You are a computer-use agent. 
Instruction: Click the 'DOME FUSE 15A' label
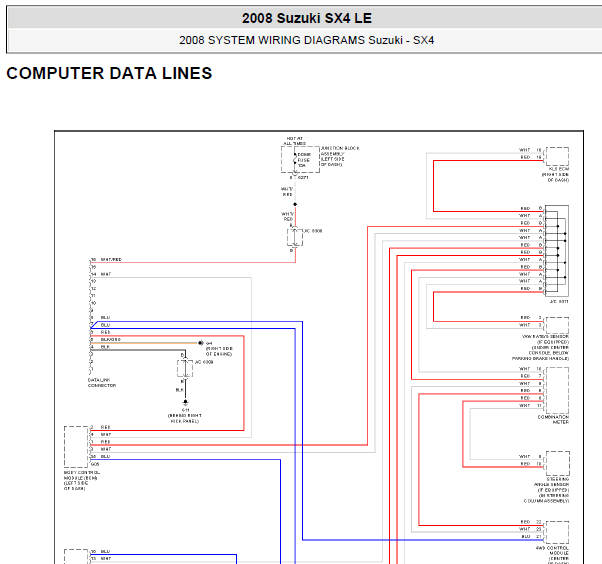click(x=304, y=160)
